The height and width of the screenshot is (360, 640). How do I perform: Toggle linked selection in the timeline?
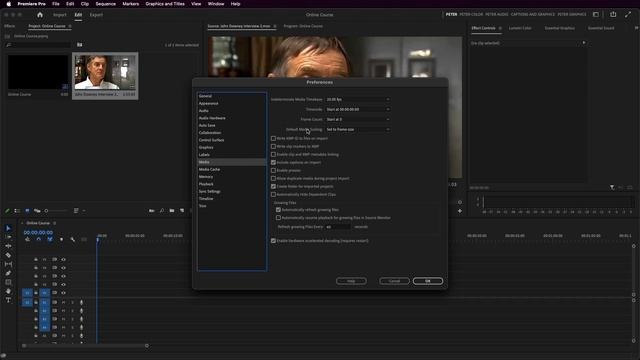50,240
